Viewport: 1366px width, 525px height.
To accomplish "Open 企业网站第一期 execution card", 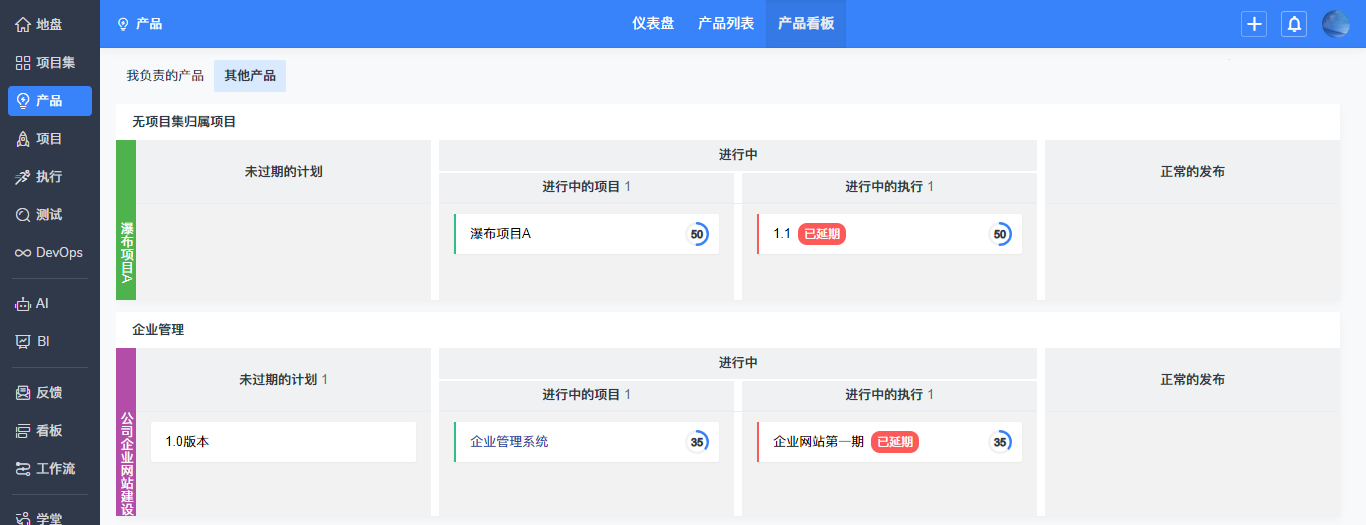I will point(890,442).
